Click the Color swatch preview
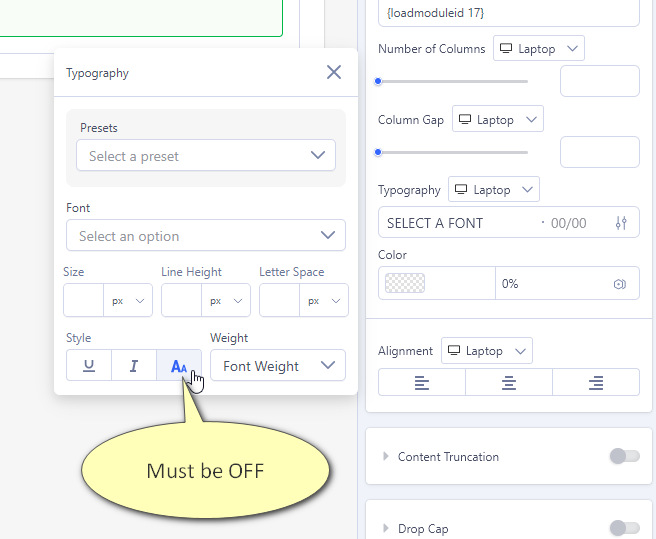Image resolution: width=656 pixels, height=539 pixels. 405,284
